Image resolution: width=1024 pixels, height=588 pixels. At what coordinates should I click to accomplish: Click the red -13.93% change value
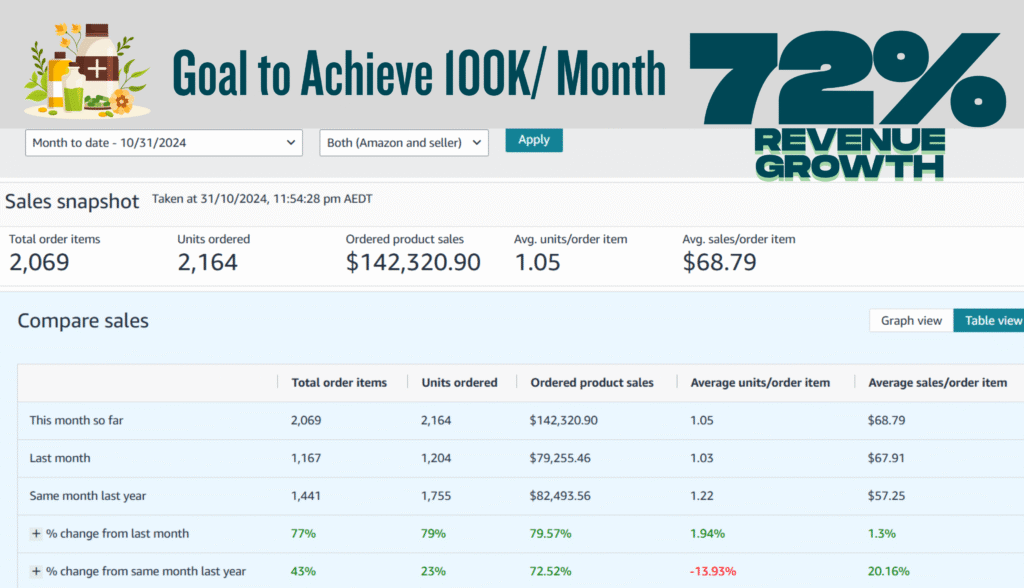coord(713,571)
